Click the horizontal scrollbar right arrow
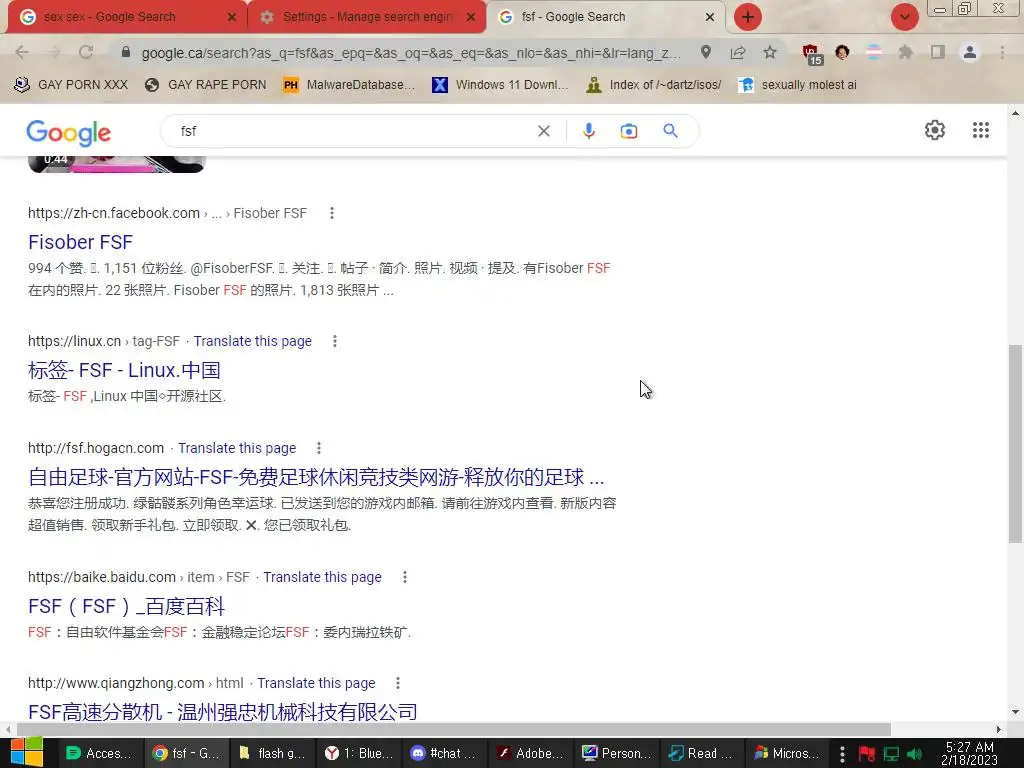Screen dimensions: 1024x768 pyautogui.click(x=999, y=729)
